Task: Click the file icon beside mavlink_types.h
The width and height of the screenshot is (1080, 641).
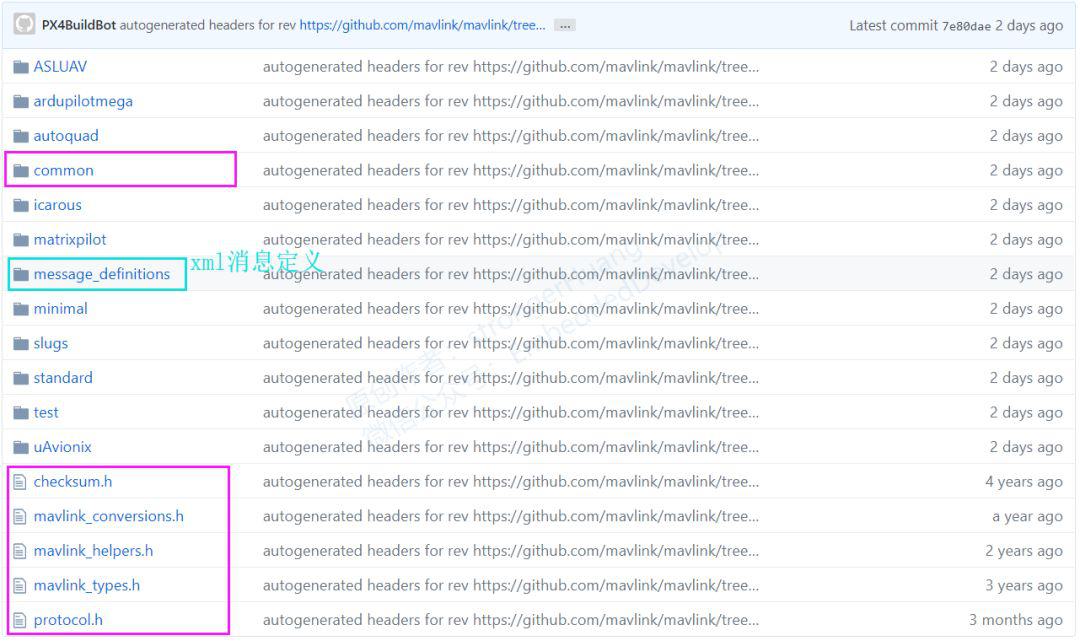Action: [20, 586]
